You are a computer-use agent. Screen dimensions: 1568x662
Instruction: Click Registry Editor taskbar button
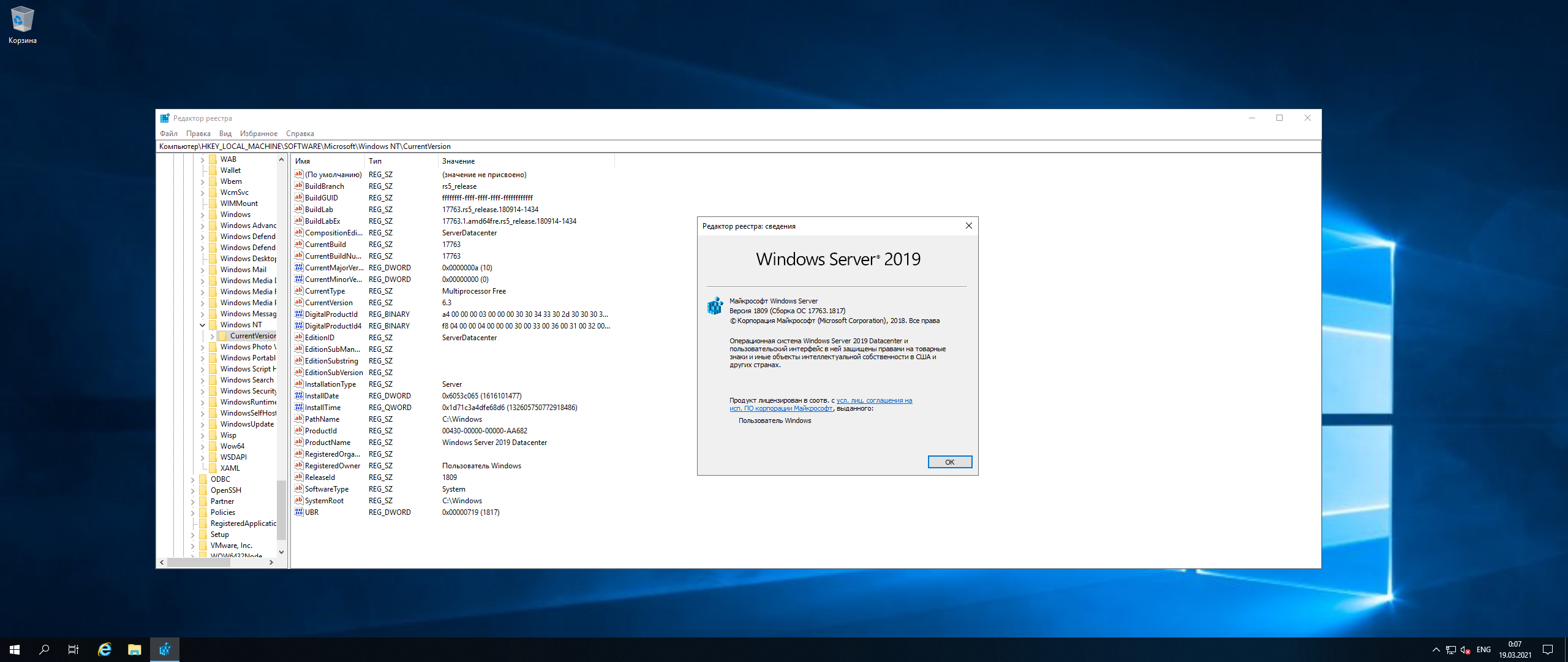[x=165, y=650]
